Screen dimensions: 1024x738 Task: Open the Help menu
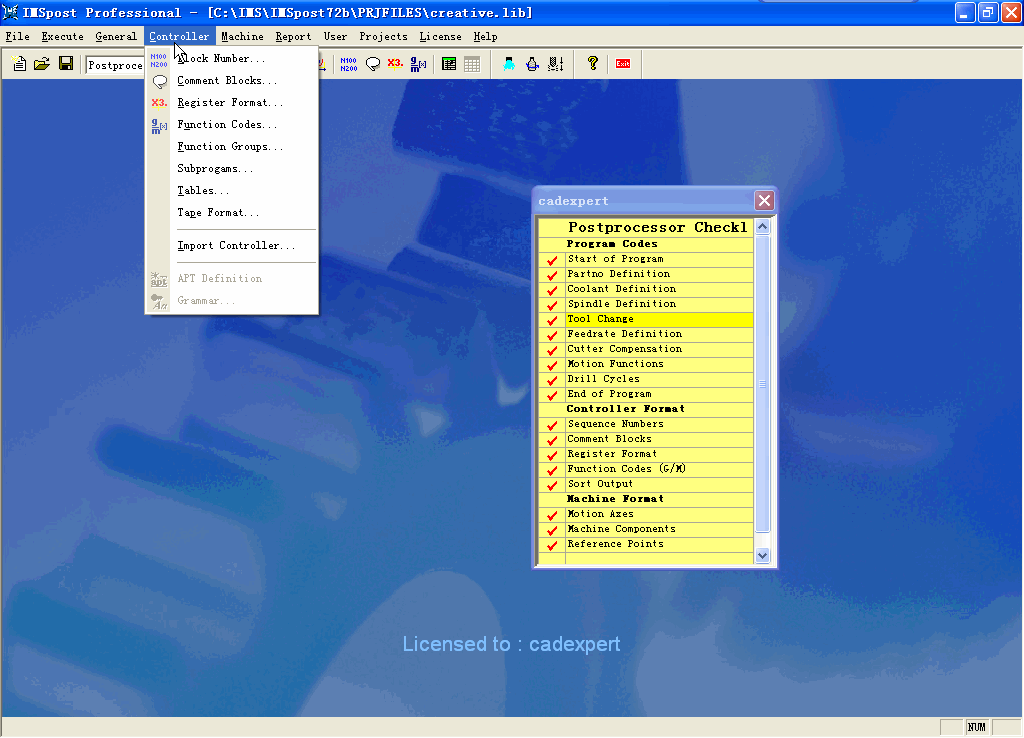[485, 37]
